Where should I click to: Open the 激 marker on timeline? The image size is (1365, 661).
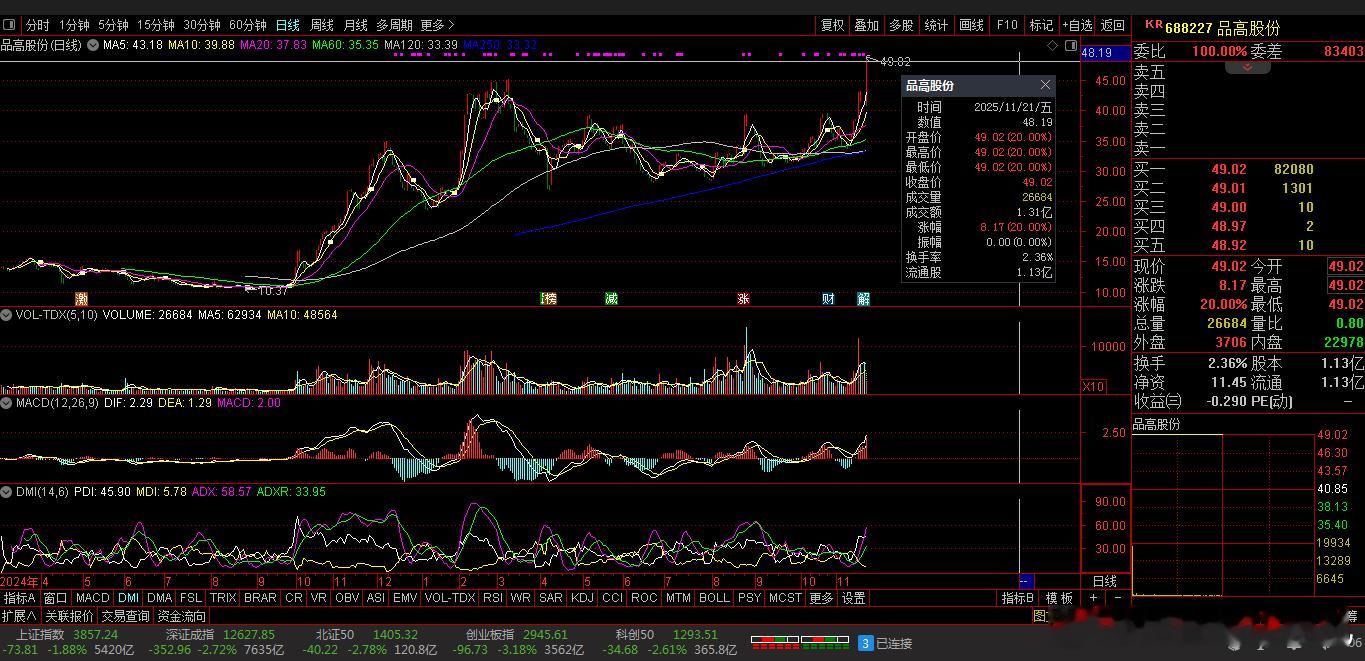[x=81, y=298]
